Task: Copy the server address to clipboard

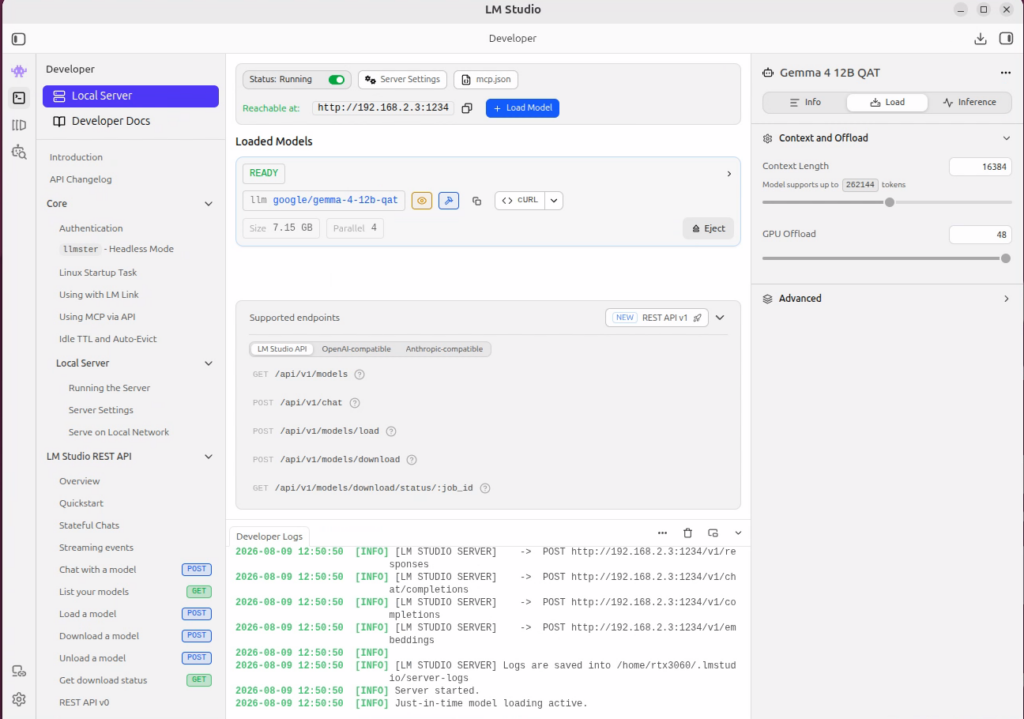Action: (467, 108)
